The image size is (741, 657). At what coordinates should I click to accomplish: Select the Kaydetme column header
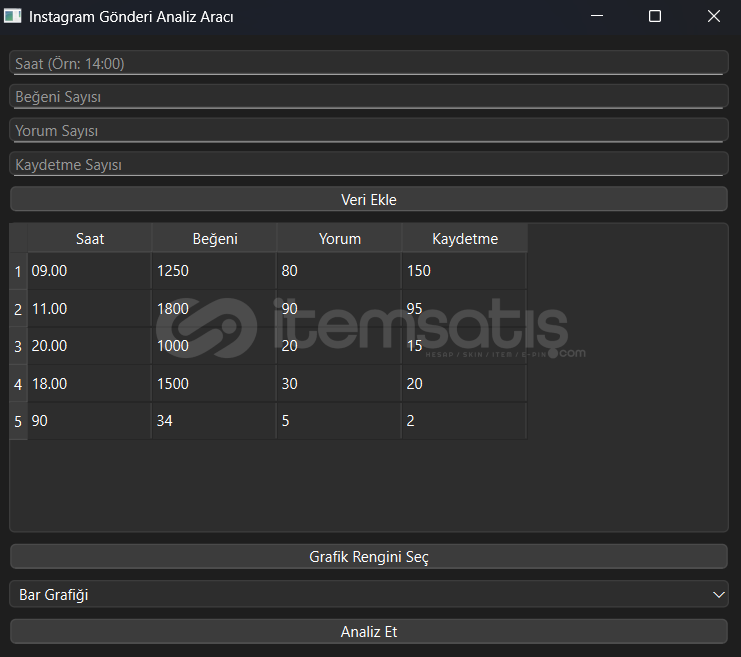click(x=465, y=238)
